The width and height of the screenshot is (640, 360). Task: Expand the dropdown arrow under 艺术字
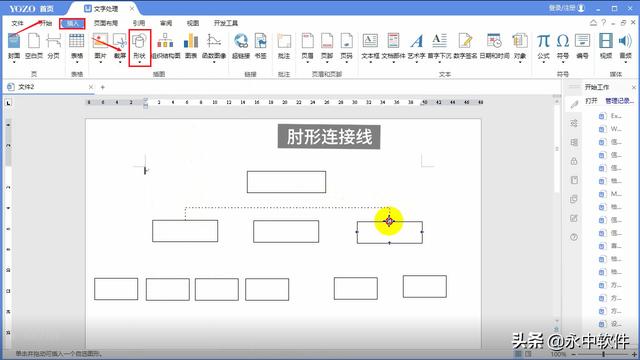[x=416, y=62]
